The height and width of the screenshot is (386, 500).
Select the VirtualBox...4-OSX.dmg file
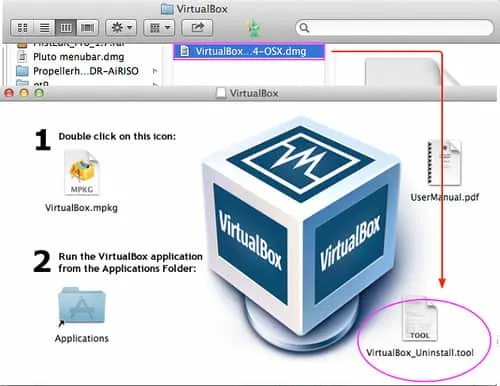[249, 51]
